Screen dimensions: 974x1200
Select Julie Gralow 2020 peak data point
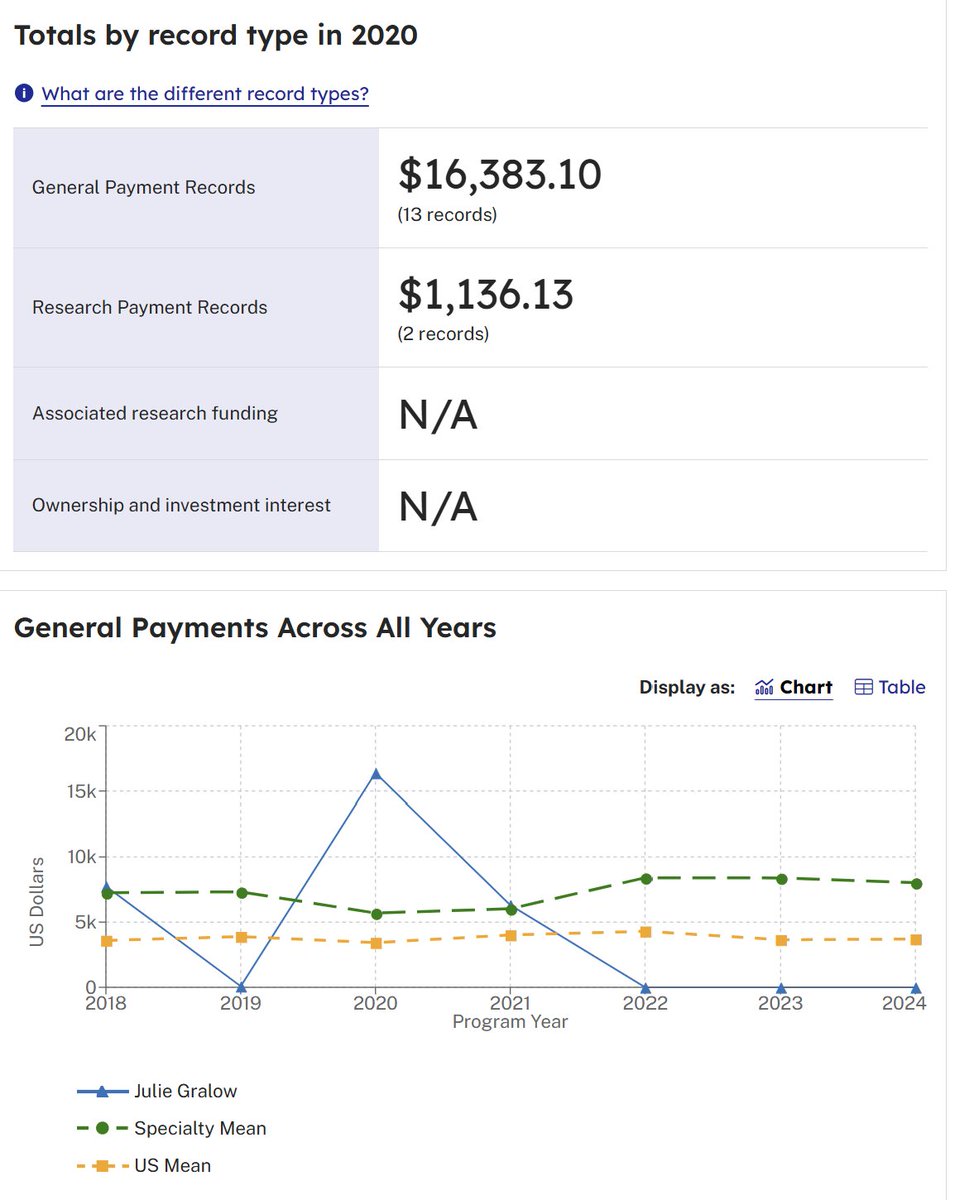(x=376, y=773)
